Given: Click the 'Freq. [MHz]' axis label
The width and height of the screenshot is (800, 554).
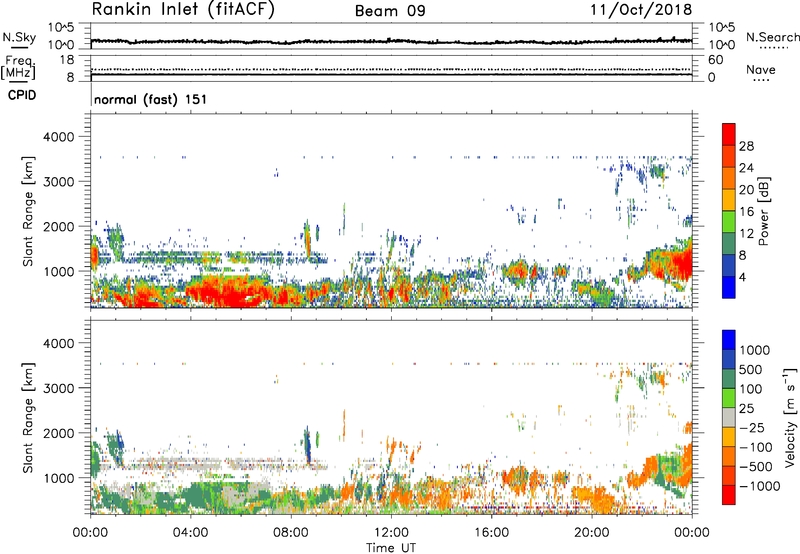Looking at the screenshot, I should (18, 68).
